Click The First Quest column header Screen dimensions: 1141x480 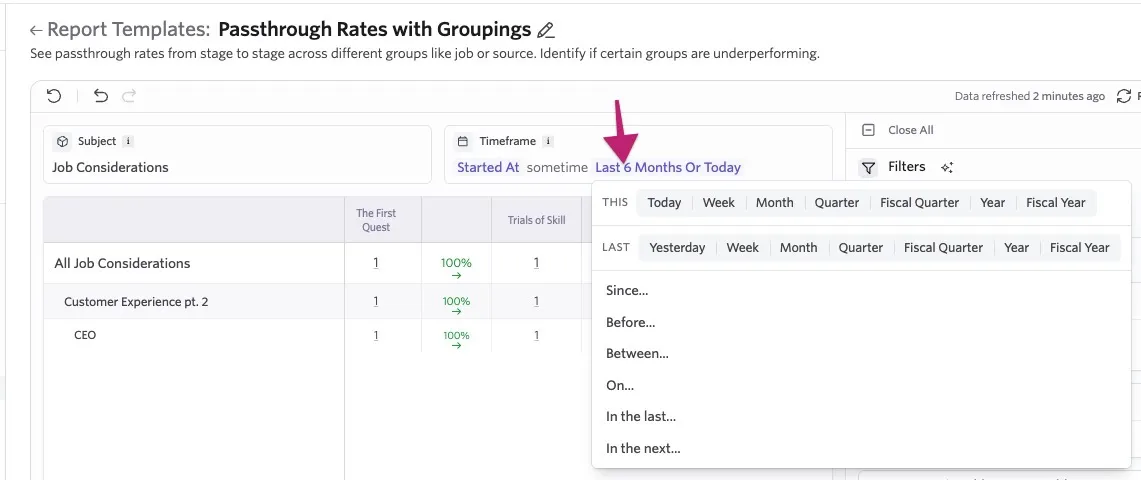click(375, 220)
